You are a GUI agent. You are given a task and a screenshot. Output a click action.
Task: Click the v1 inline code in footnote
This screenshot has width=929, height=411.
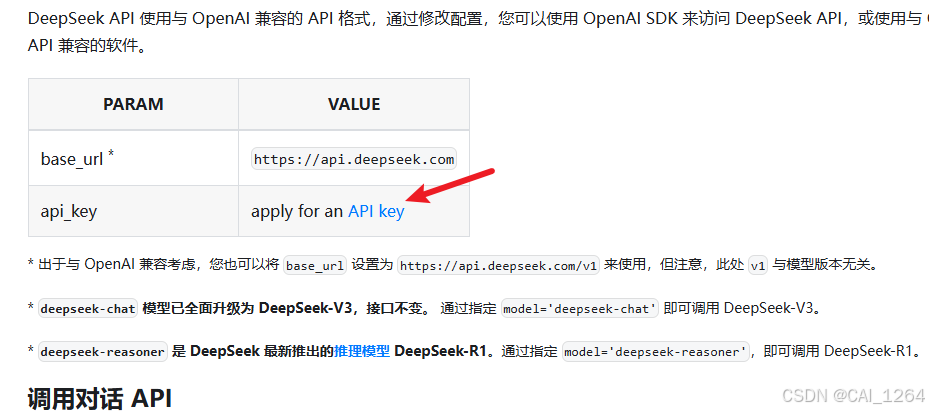[x=758, y=265]
